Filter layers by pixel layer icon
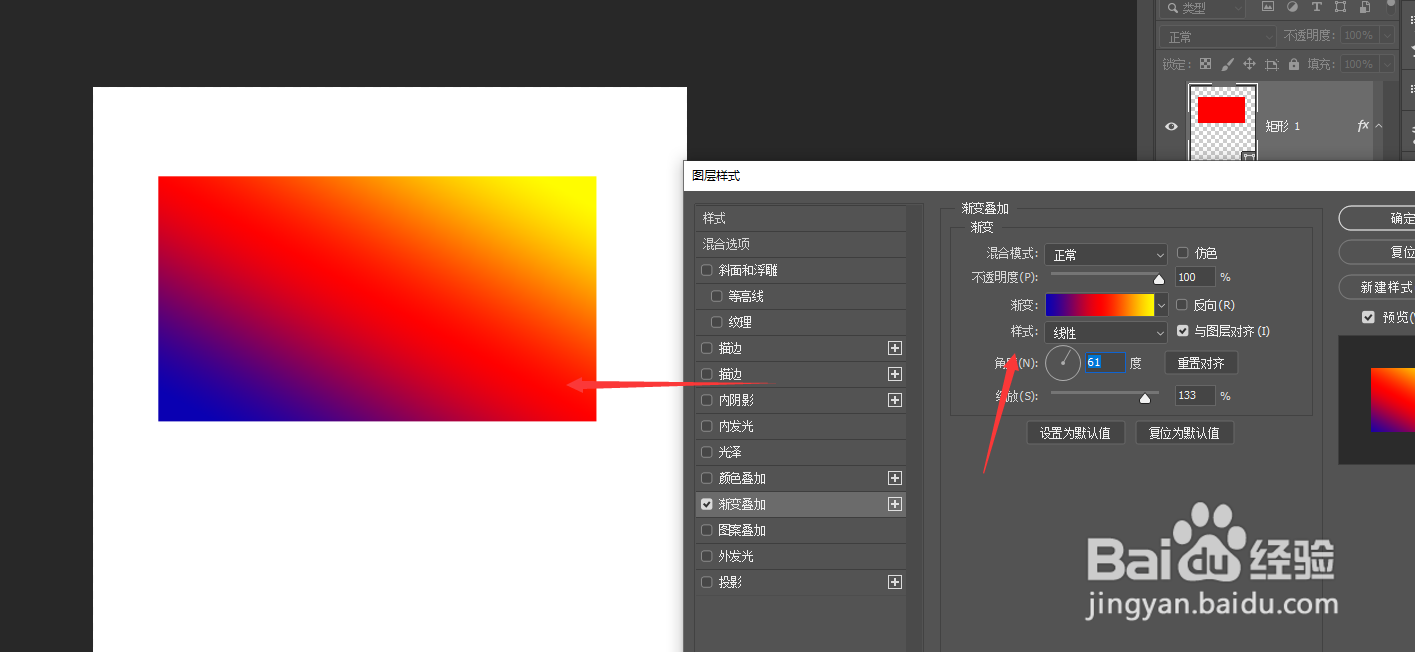This screenshot has width=1415, height=652. click(1268, 7)
